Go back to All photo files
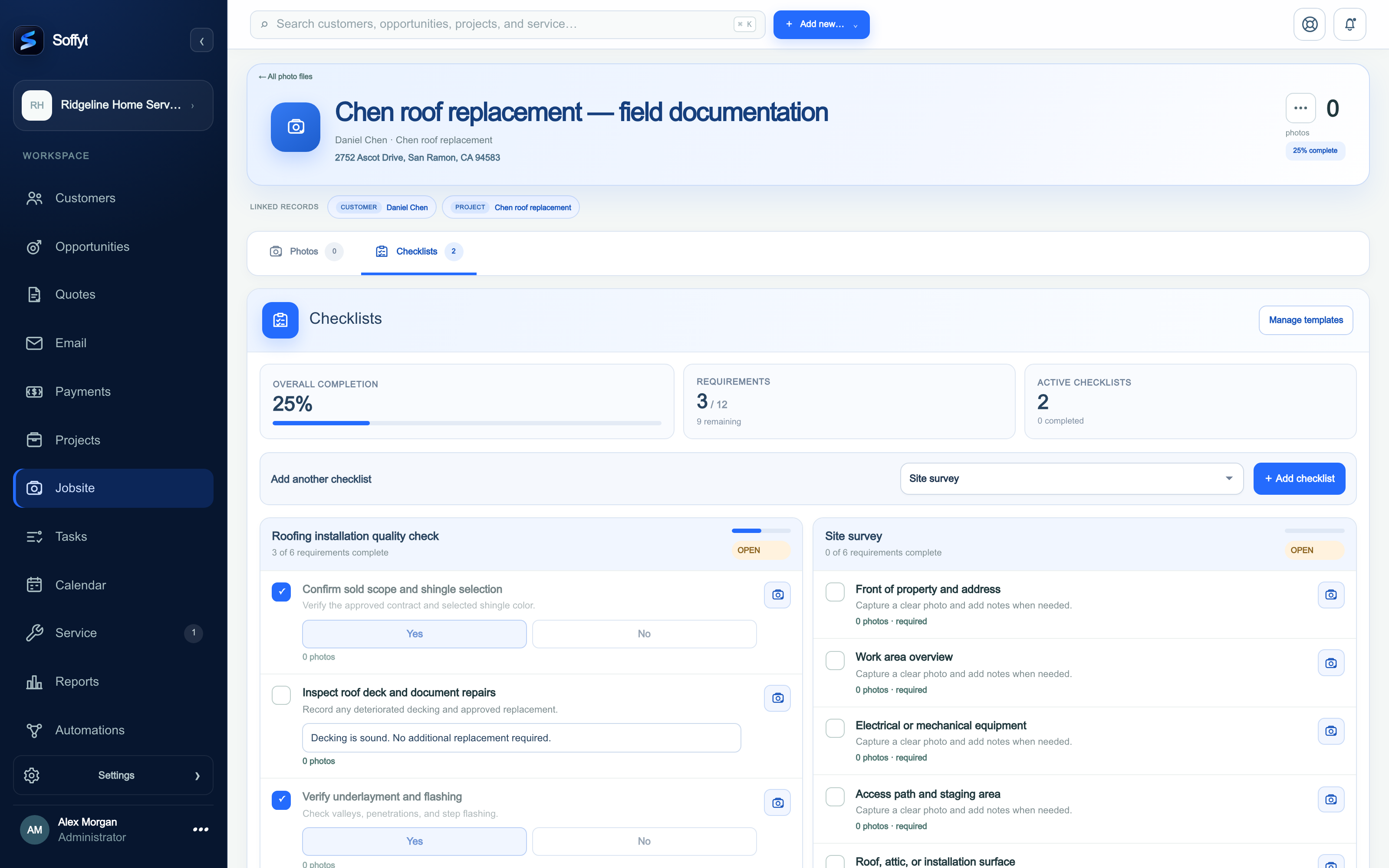The height and width of the screenshot is (868, 1389). 285,76
